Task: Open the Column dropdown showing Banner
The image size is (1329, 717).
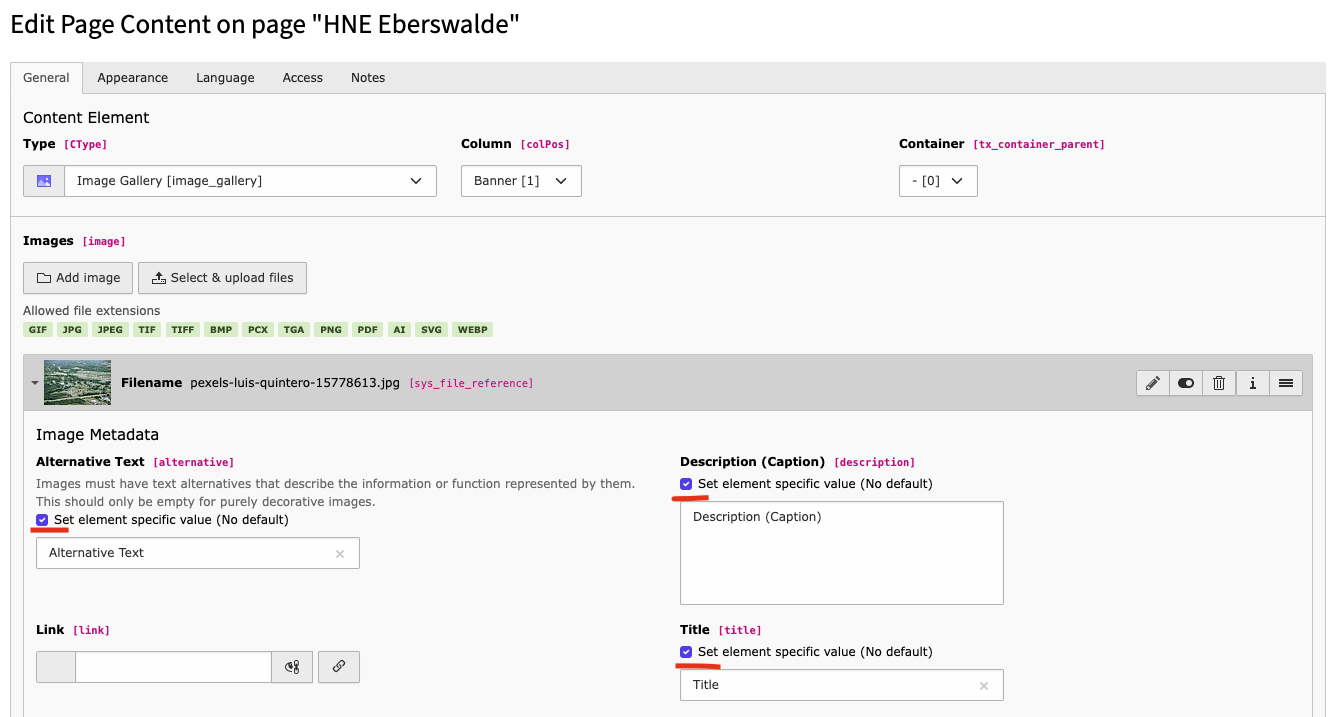Action: click(520, 181)
